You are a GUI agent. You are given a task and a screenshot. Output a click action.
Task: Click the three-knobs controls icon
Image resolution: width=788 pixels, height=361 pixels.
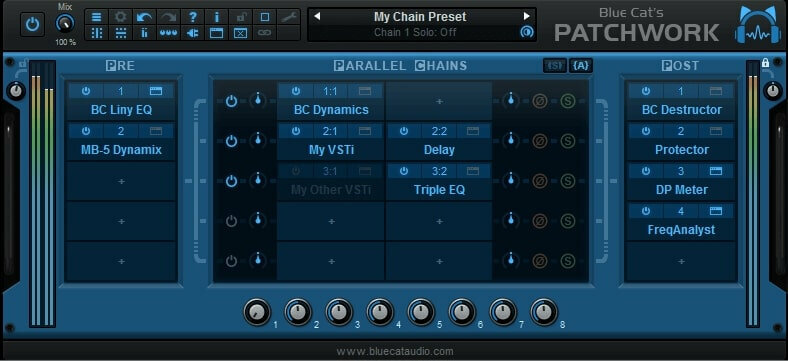168,33
